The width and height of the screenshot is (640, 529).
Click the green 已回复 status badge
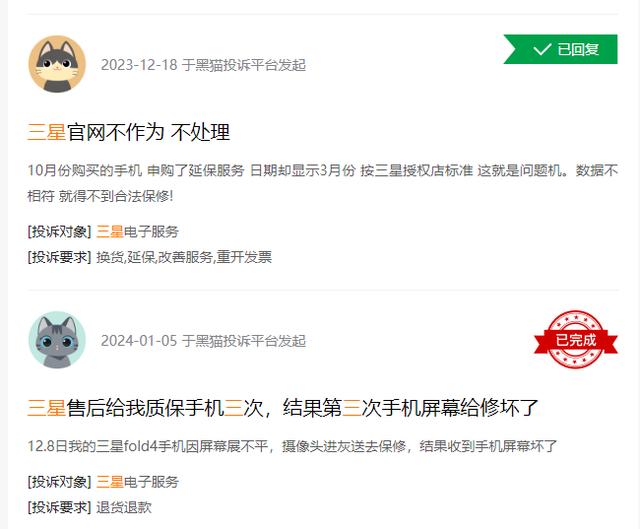[x=560, y=49]
